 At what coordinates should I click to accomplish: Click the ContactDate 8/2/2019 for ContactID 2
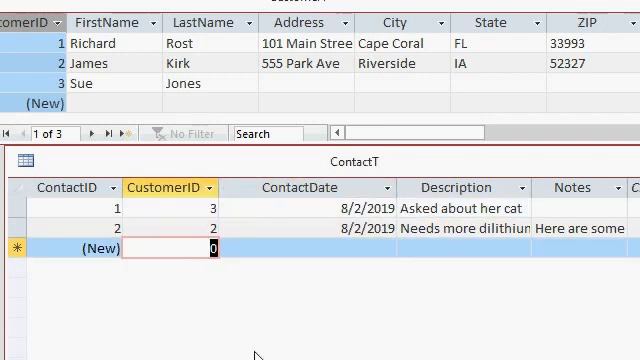308,228
